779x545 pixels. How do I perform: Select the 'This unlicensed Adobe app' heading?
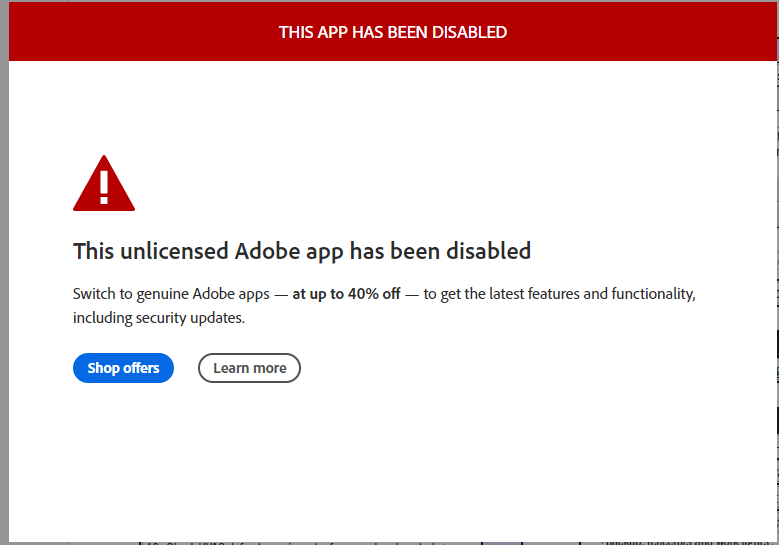pyautogui.click(x=301, y=251)
